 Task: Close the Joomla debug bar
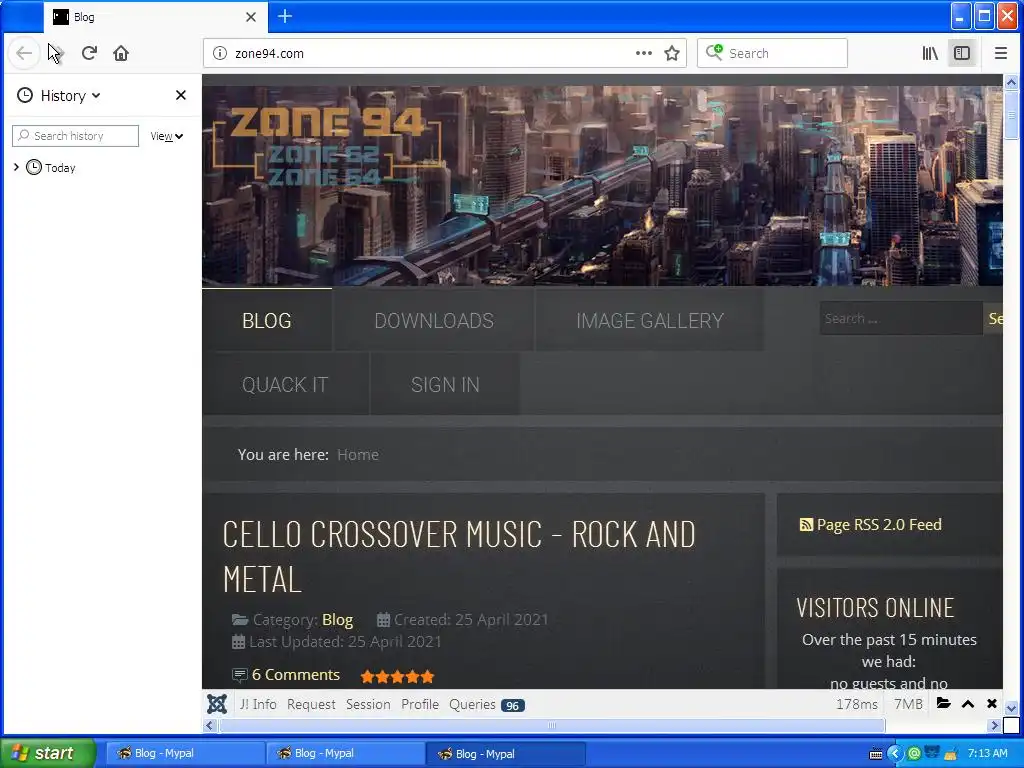pos(991,703)
